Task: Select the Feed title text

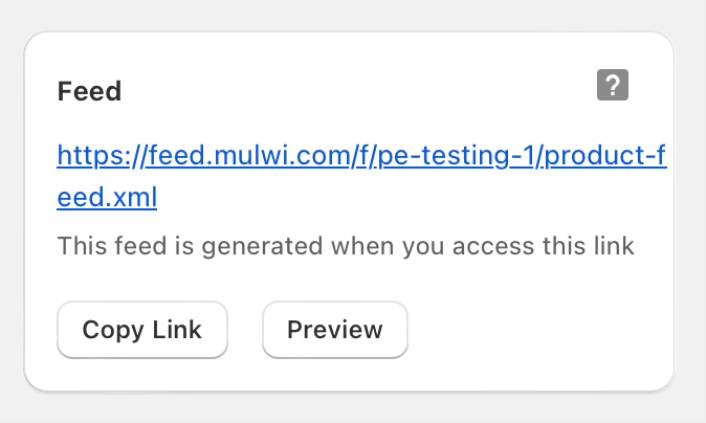Action: [x=89, y=92]
